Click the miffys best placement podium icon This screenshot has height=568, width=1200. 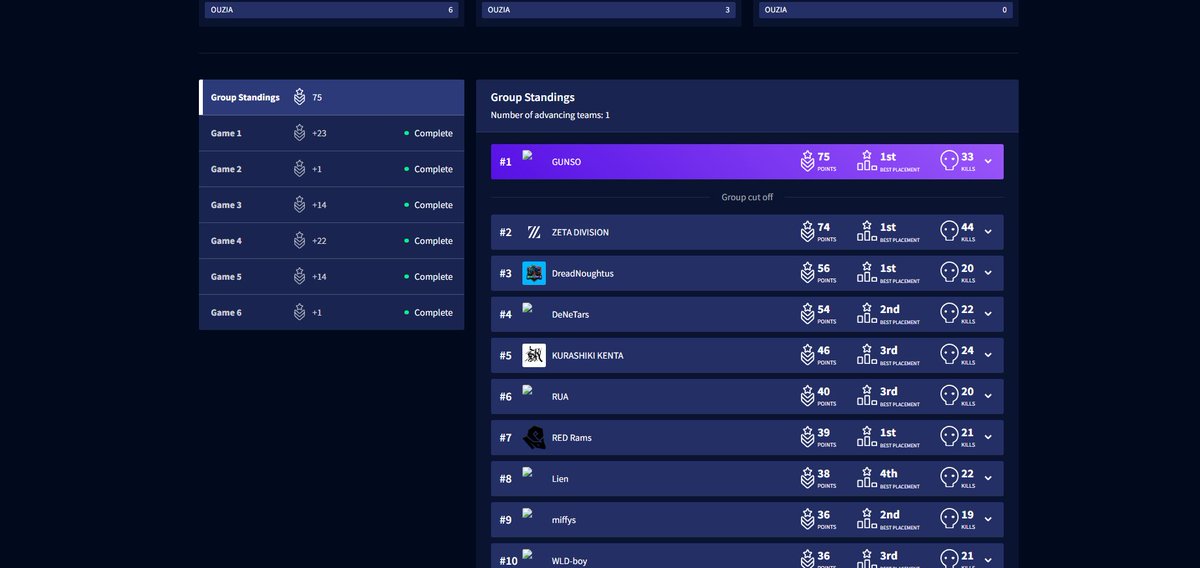867,519
